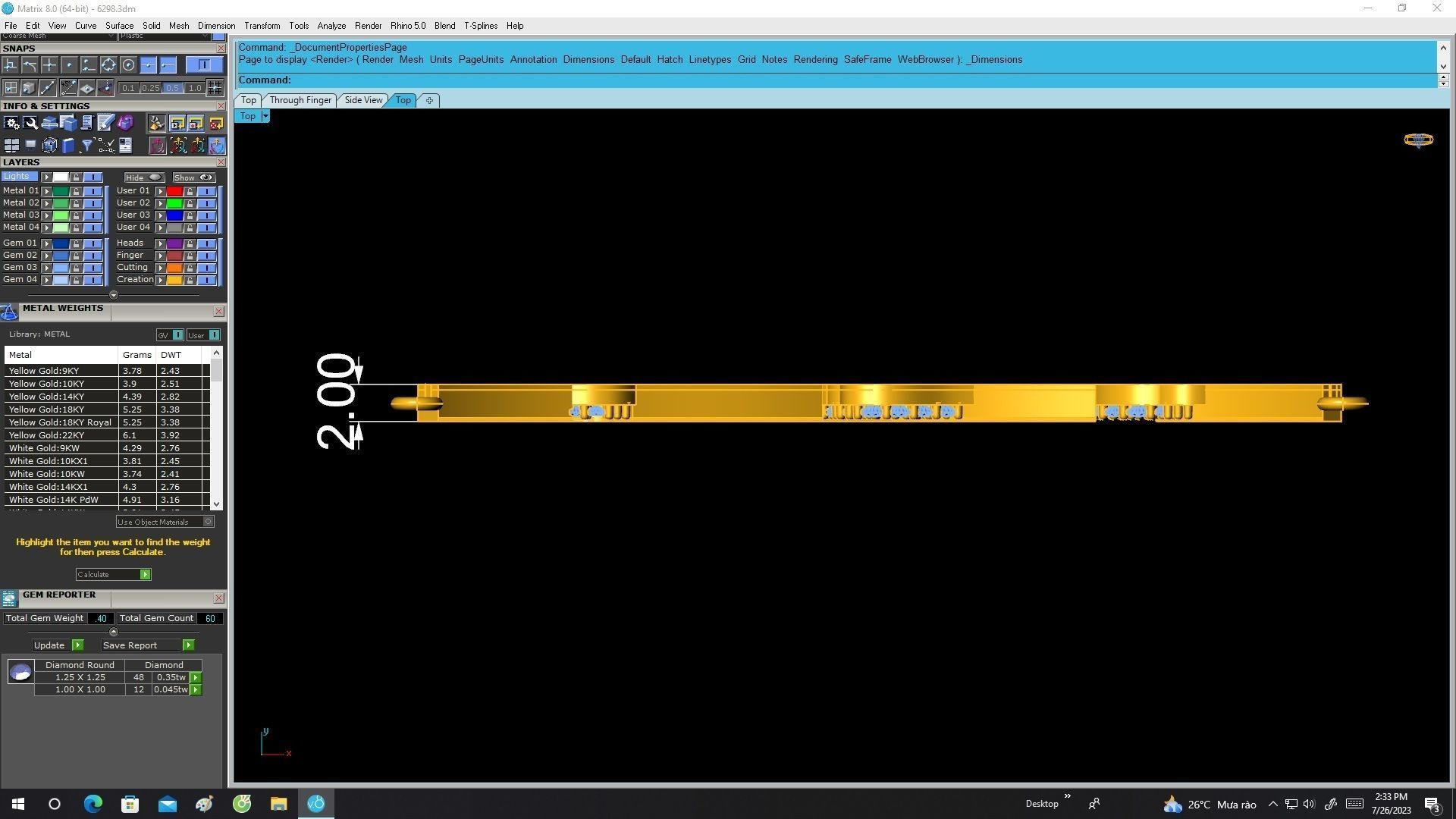
Task: Toggle Gem 02 layer on/off switch
Action: pyautogui.click(x=93, y=256)
